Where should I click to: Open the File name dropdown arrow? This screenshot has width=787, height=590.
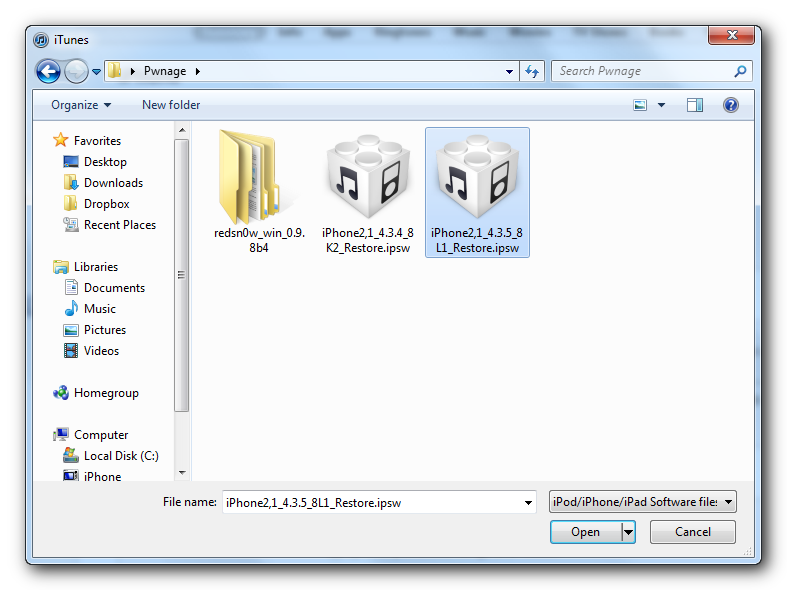click(528, 503)
